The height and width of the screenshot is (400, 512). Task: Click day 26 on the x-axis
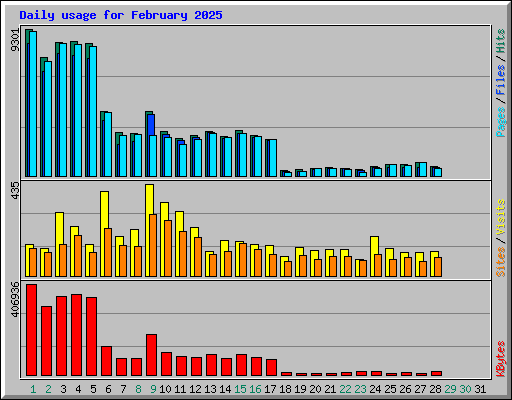point(405,389)
